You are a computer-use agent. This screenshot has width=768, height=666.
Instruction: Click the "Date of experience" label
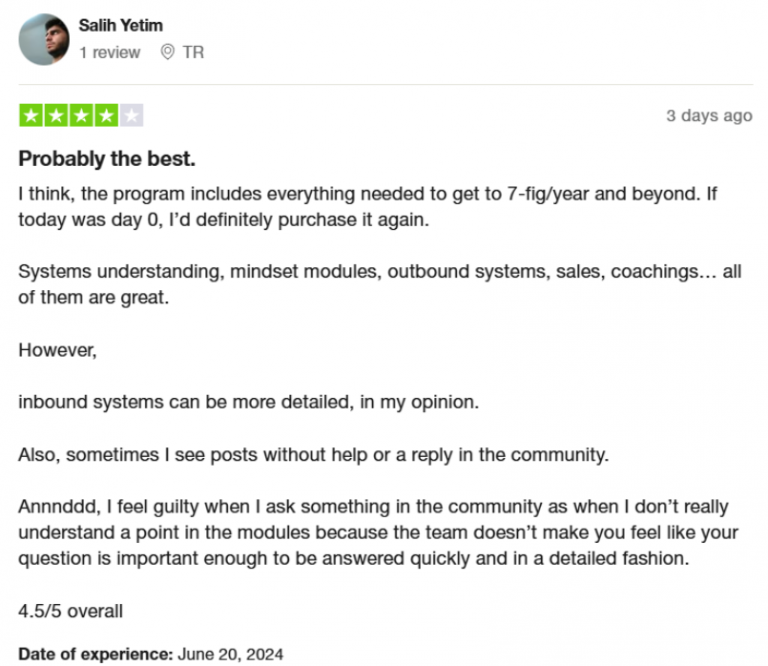click(95, 654)
